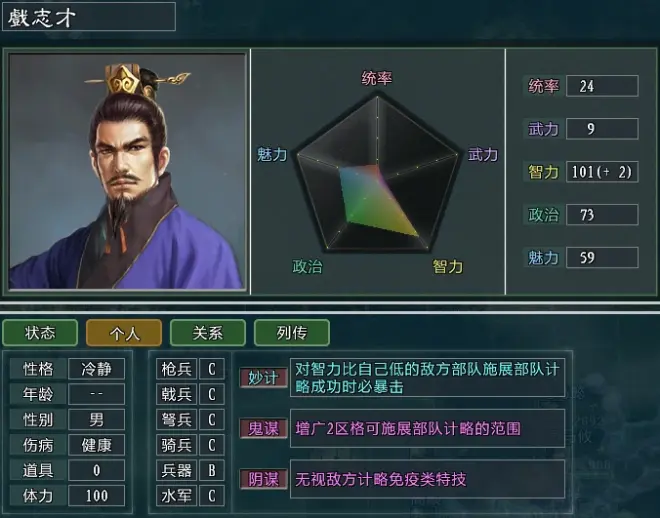
Task: Select the 水军 aptitude grade C
Action: tap(212, 496)
